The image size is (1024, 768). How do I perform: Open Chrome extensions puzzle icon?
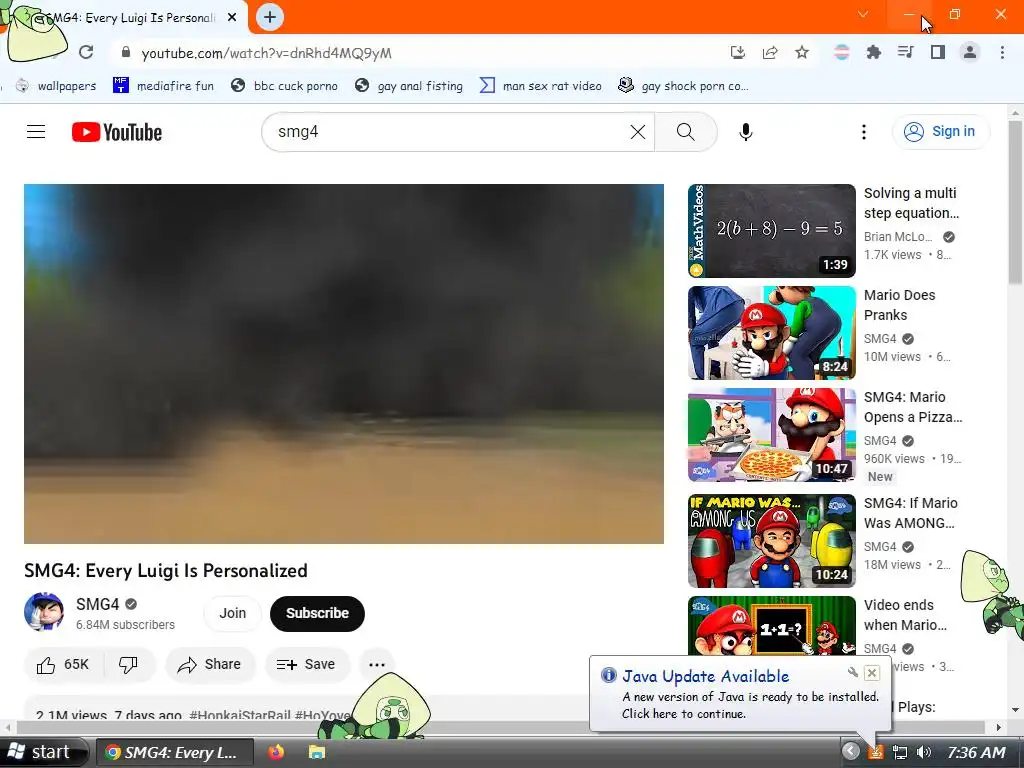[x=874, y=53]
